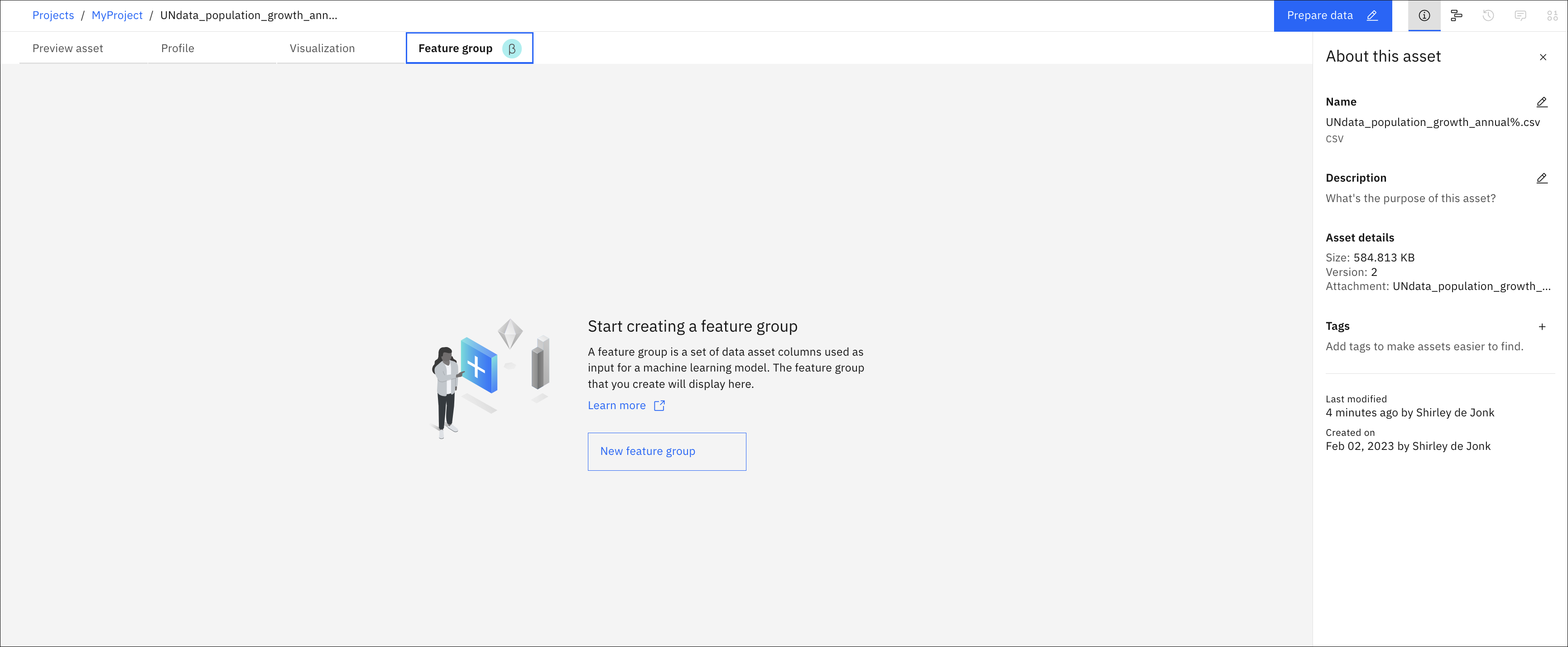The width and height of the screenshot is (1568, 647).
Task: Click the feature group illustration graphic
Action: (491, 378)
